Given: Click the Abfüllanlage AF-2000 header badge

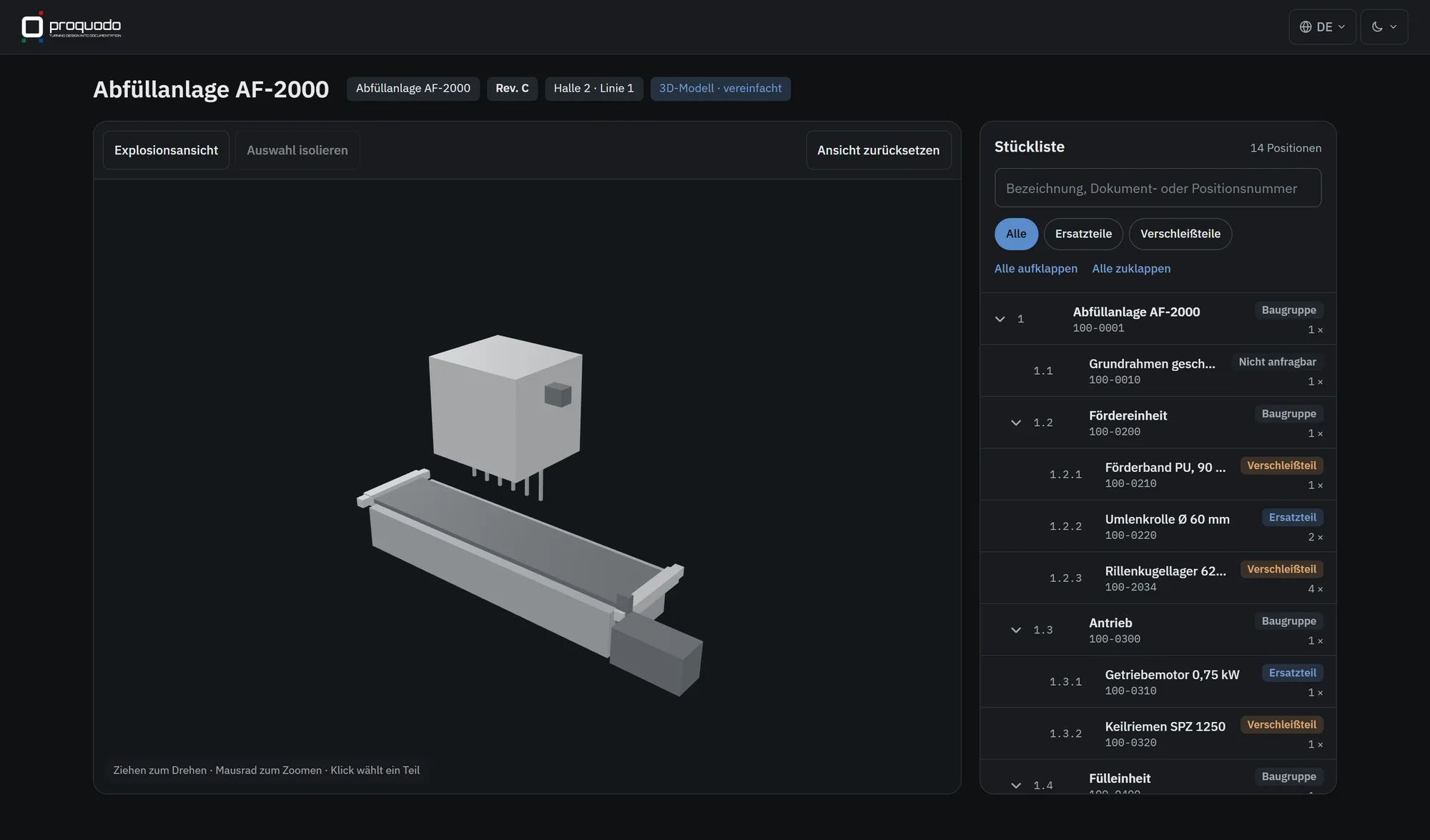Looking at the screenshot, I should click(x=413, y=89).
